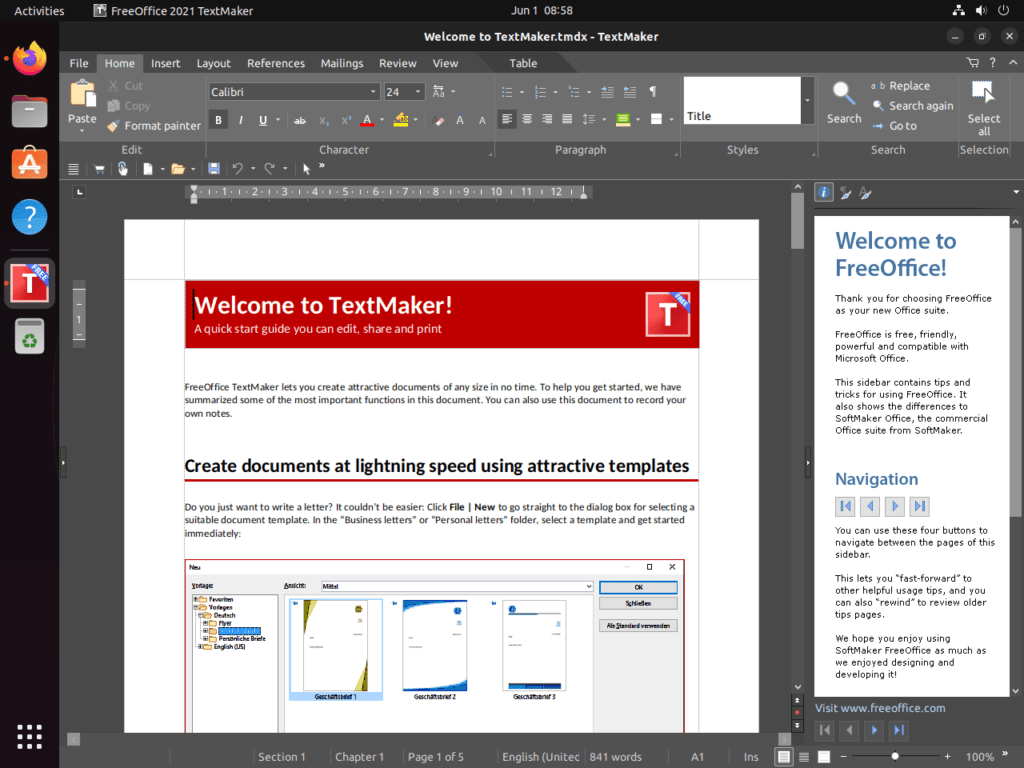Screen dimensions: 1024x768
Task: Toggle bold formatting
Action: [218, 119]
